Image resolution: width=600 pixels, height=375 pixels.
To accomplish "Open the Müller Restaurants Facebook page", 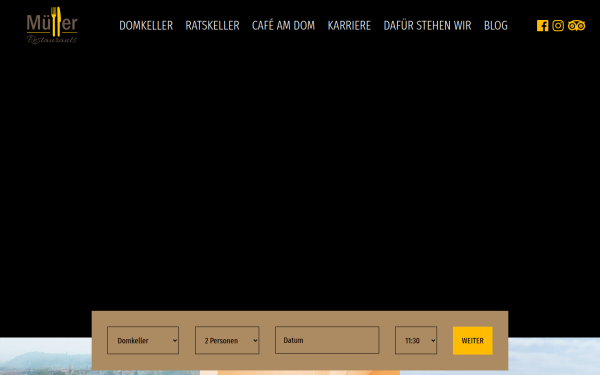I will (x=542, y=26).
